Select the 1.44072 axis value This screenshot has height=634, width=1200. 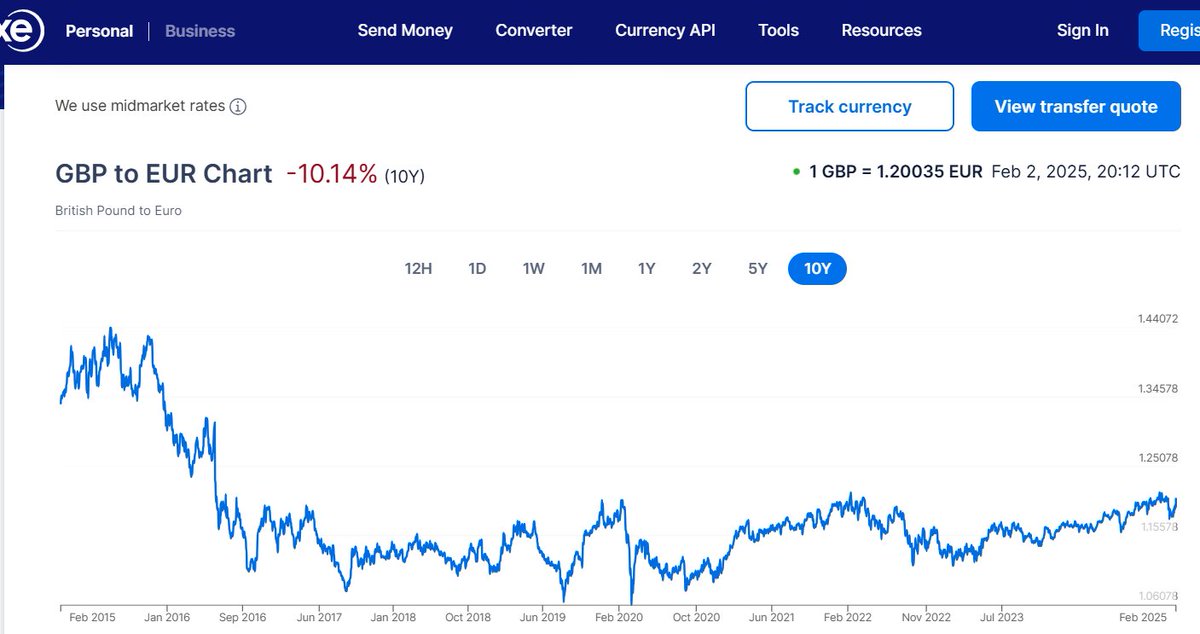tap(1158, 319)
